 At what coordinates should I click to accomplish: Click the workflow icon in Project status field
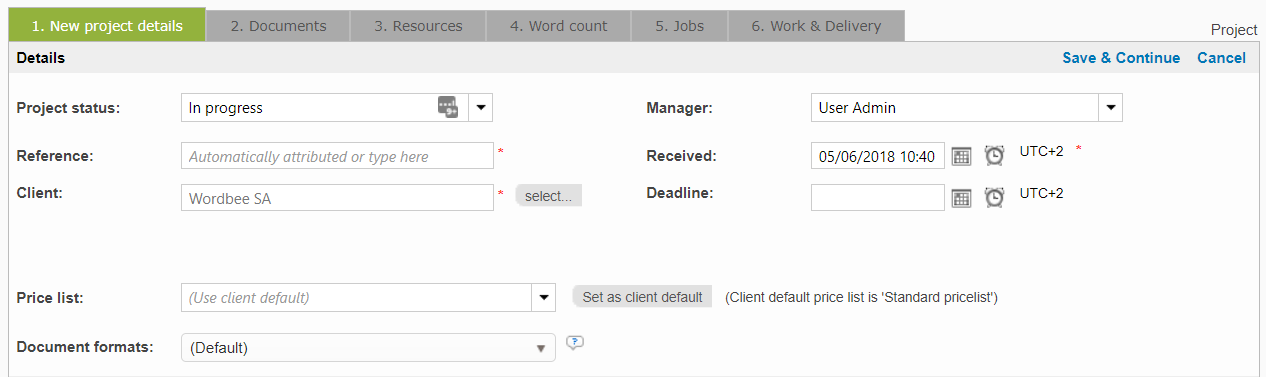click(x=448, y=107)
